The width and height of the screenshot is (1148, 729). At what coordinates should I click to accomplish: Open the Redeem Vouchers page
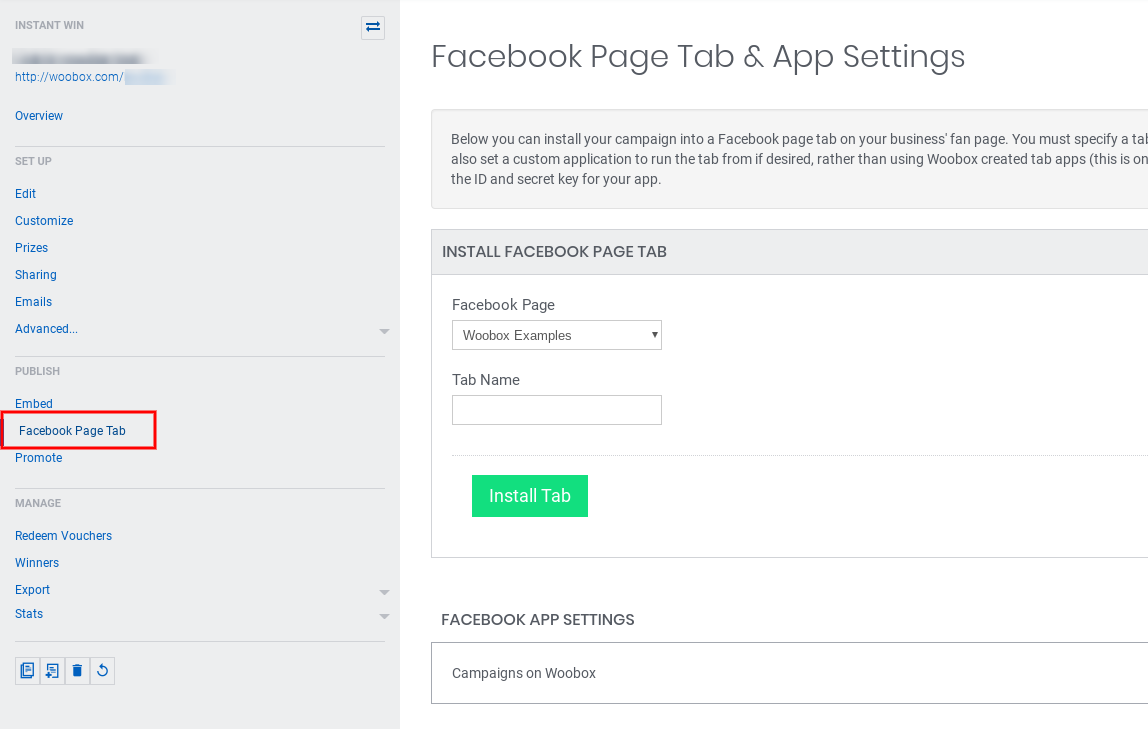(x=63, y=535)
